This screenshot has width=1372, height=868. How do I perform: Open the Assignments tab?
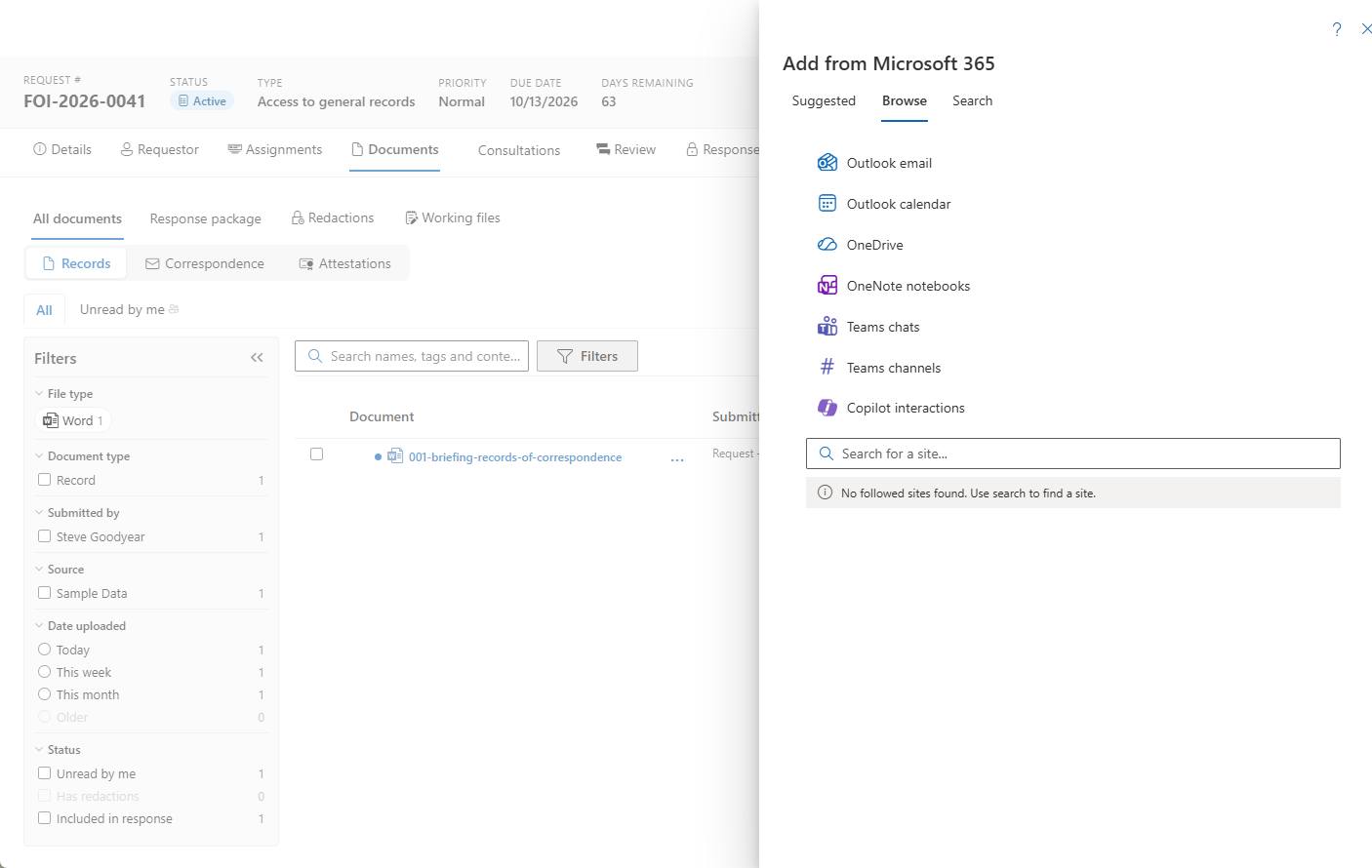(x=274, y=149)
